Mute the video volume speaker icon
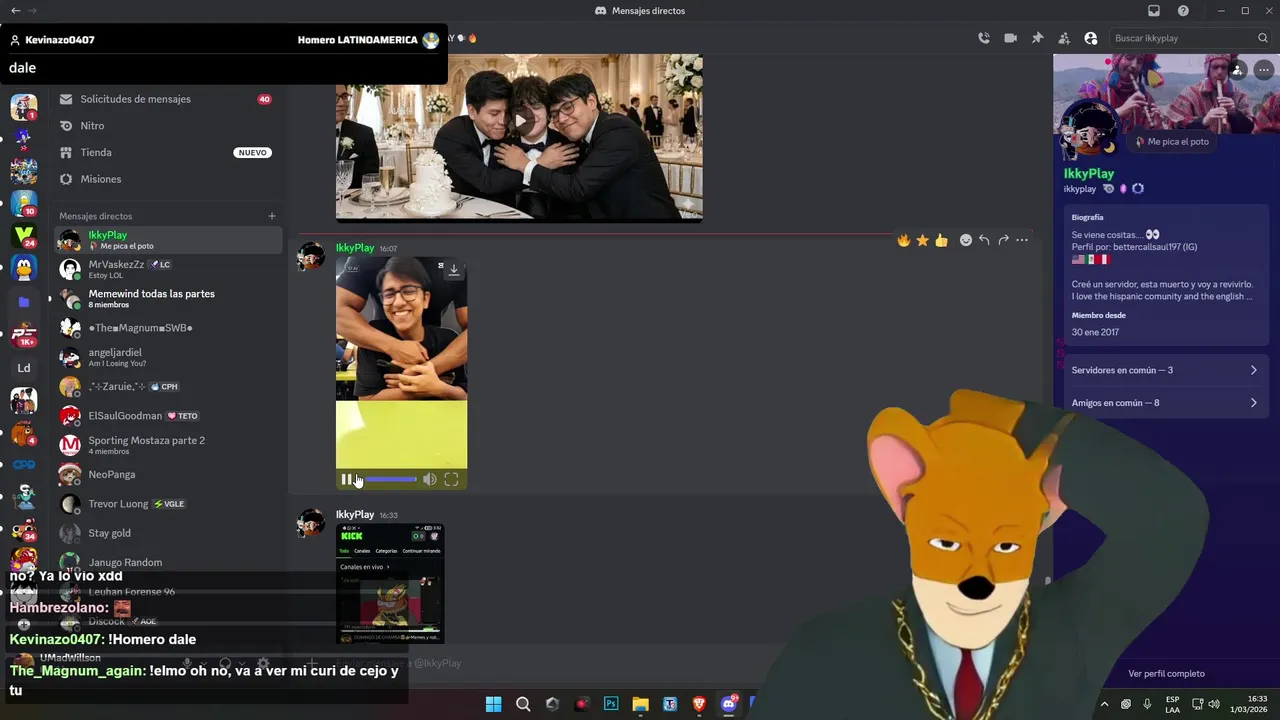 point(430,480)
